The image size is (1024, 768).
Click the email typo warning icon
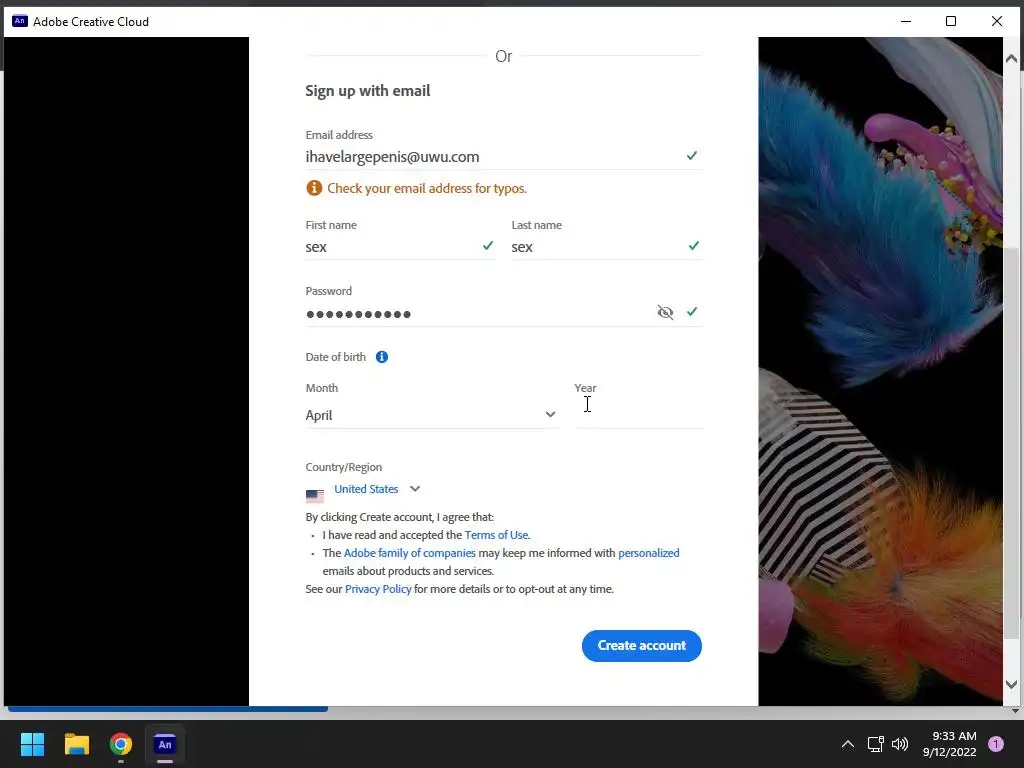click(x=314, y=188)
